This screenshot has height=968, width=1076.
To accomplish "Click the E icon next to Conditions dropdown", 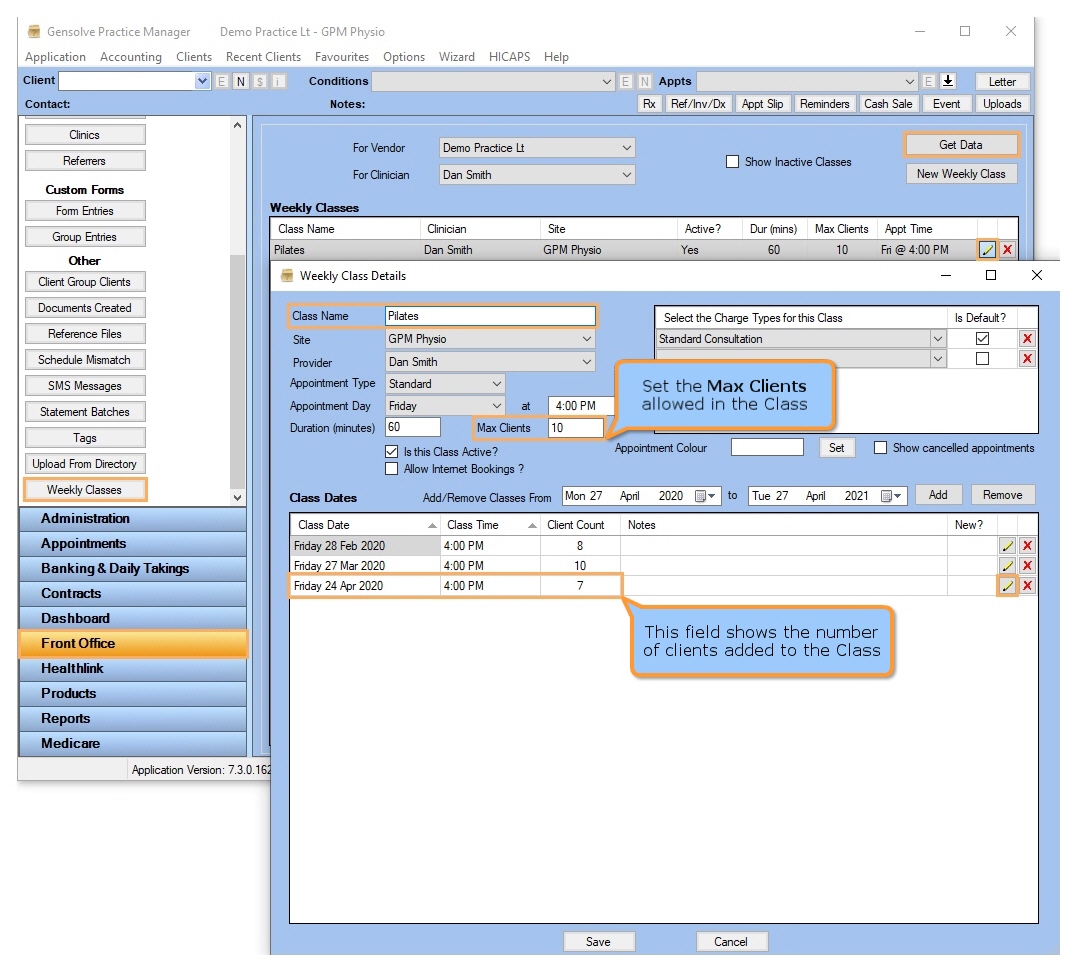I will click(x=626, y=82).
